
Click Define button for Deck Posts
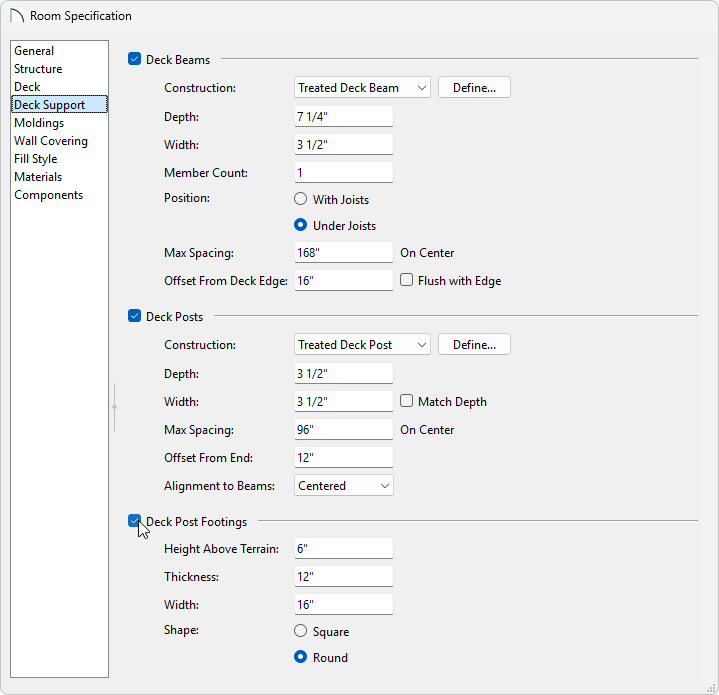[474, 345]
